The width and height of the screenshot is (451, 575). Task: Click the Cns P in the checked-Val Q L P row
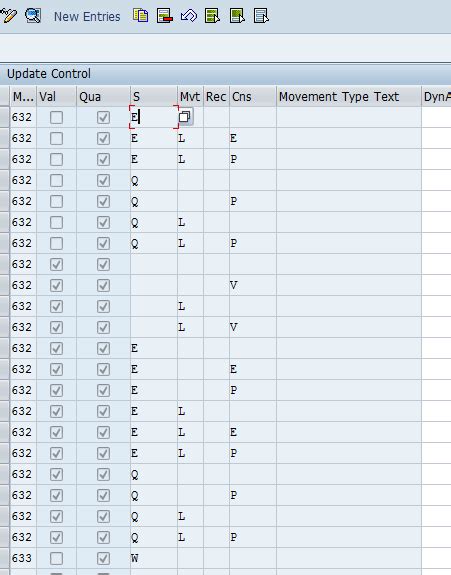pos(234,537)
